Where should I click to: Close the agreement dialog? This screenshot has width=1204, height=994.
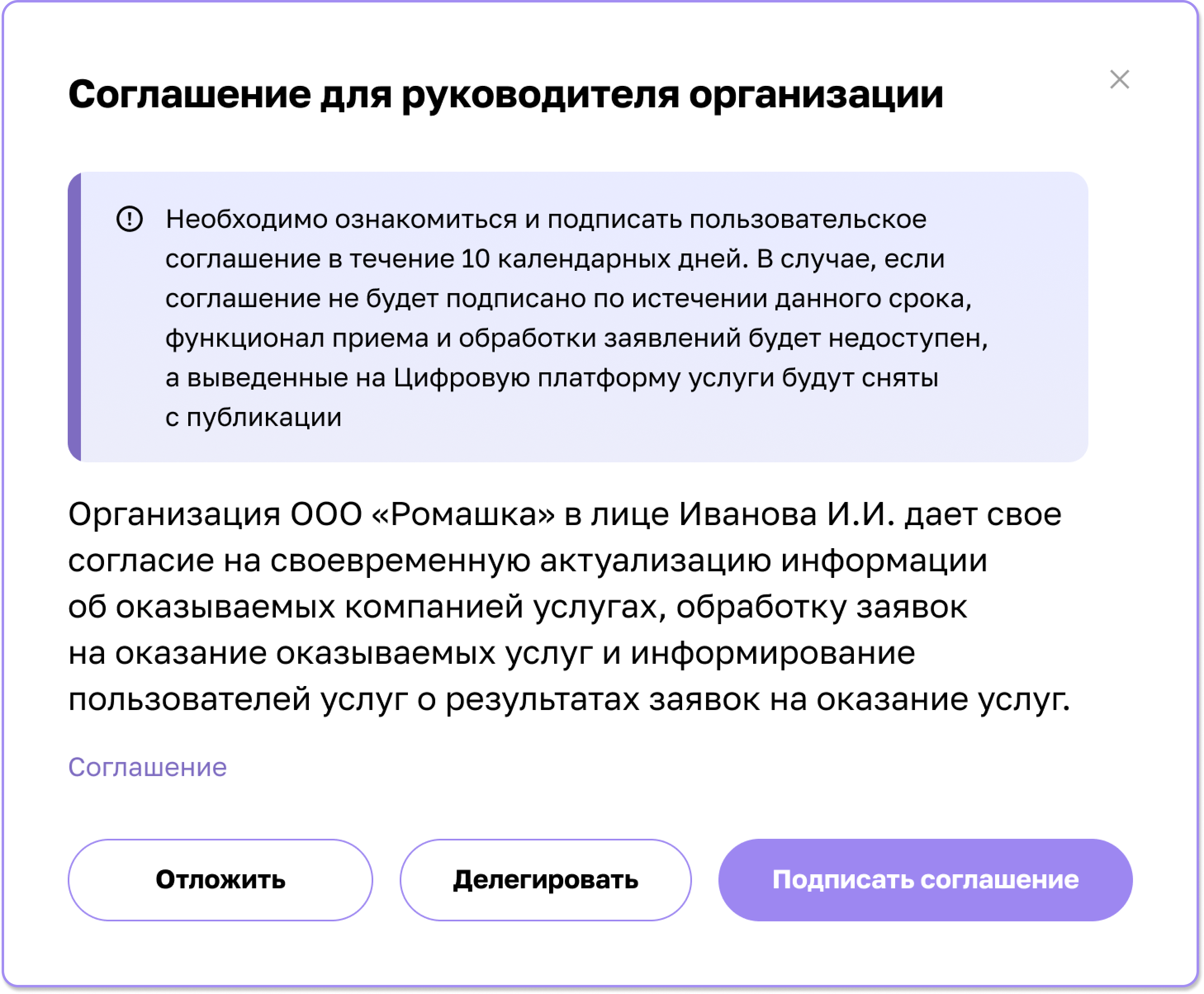pyautogui.click(x=1120, y=79)
